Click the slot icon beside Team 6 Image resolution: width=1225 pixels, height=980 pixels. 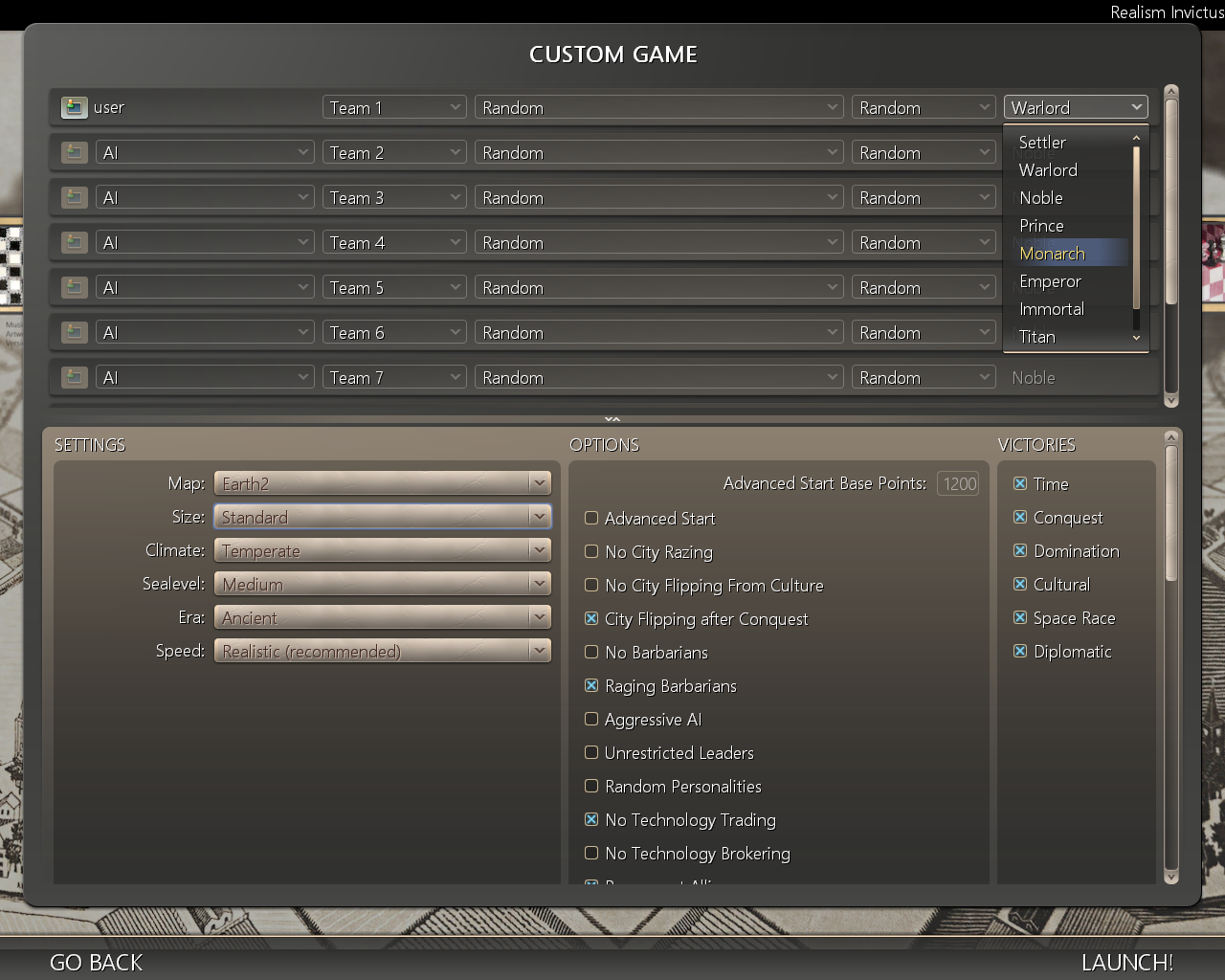(x=74, y=333)
